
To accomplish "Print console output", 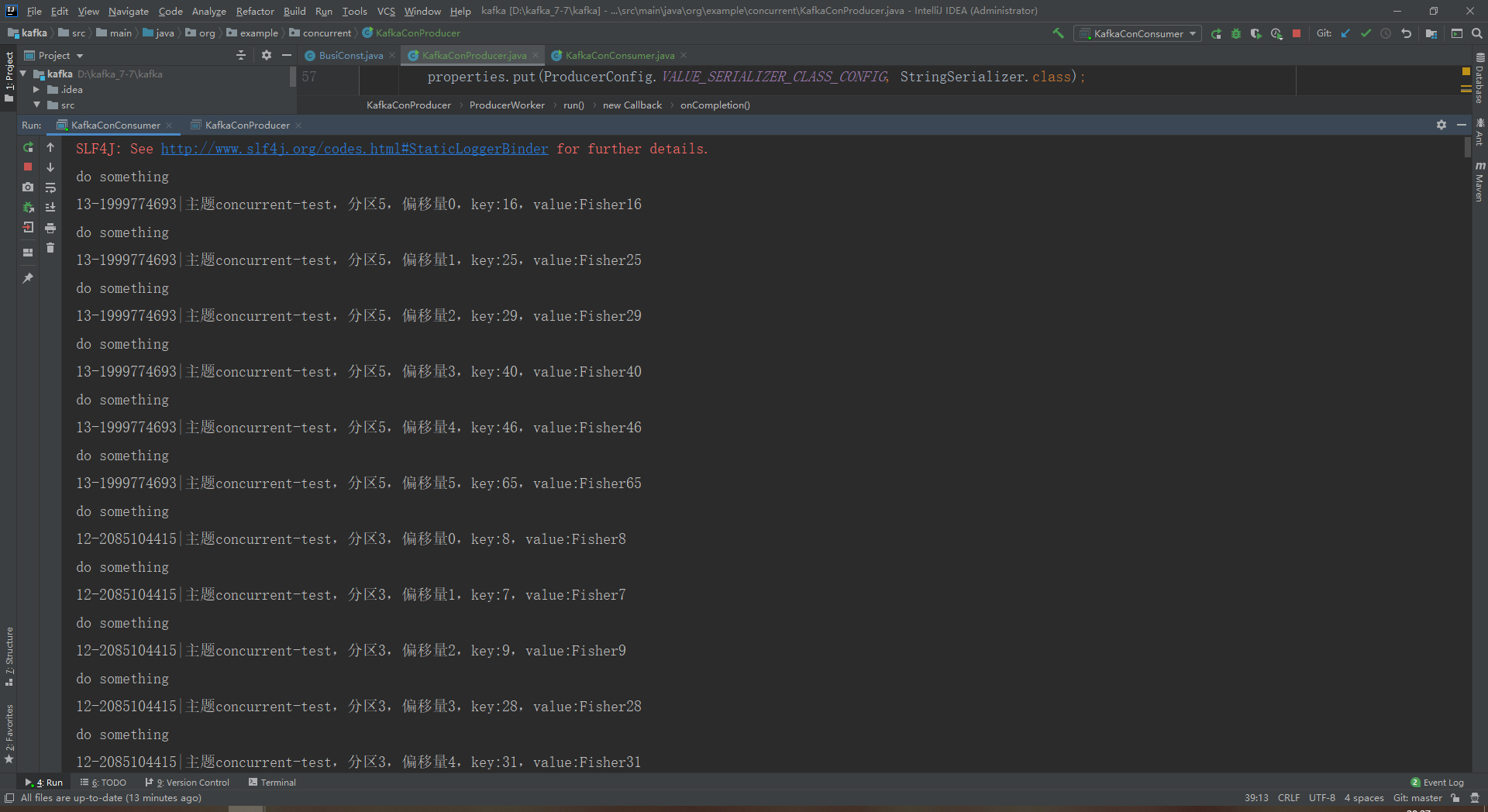I will tap(50, 228).
